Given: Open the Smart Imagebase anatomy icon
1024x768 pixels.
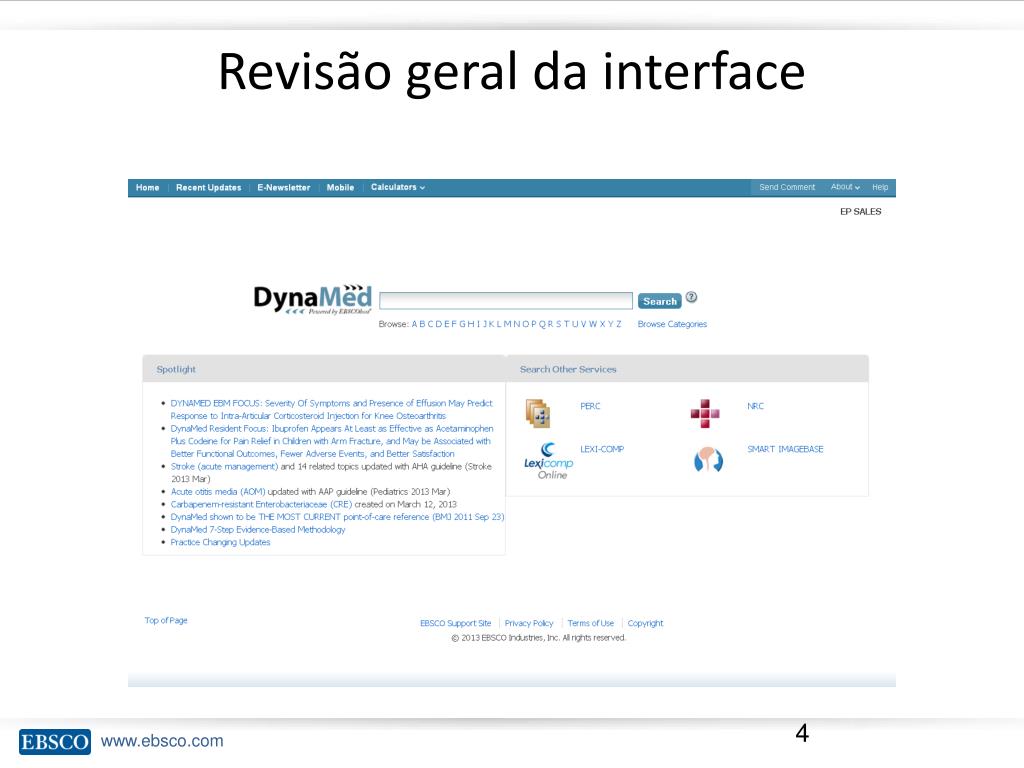Looking at the screenshot, I should coord(709,460).
